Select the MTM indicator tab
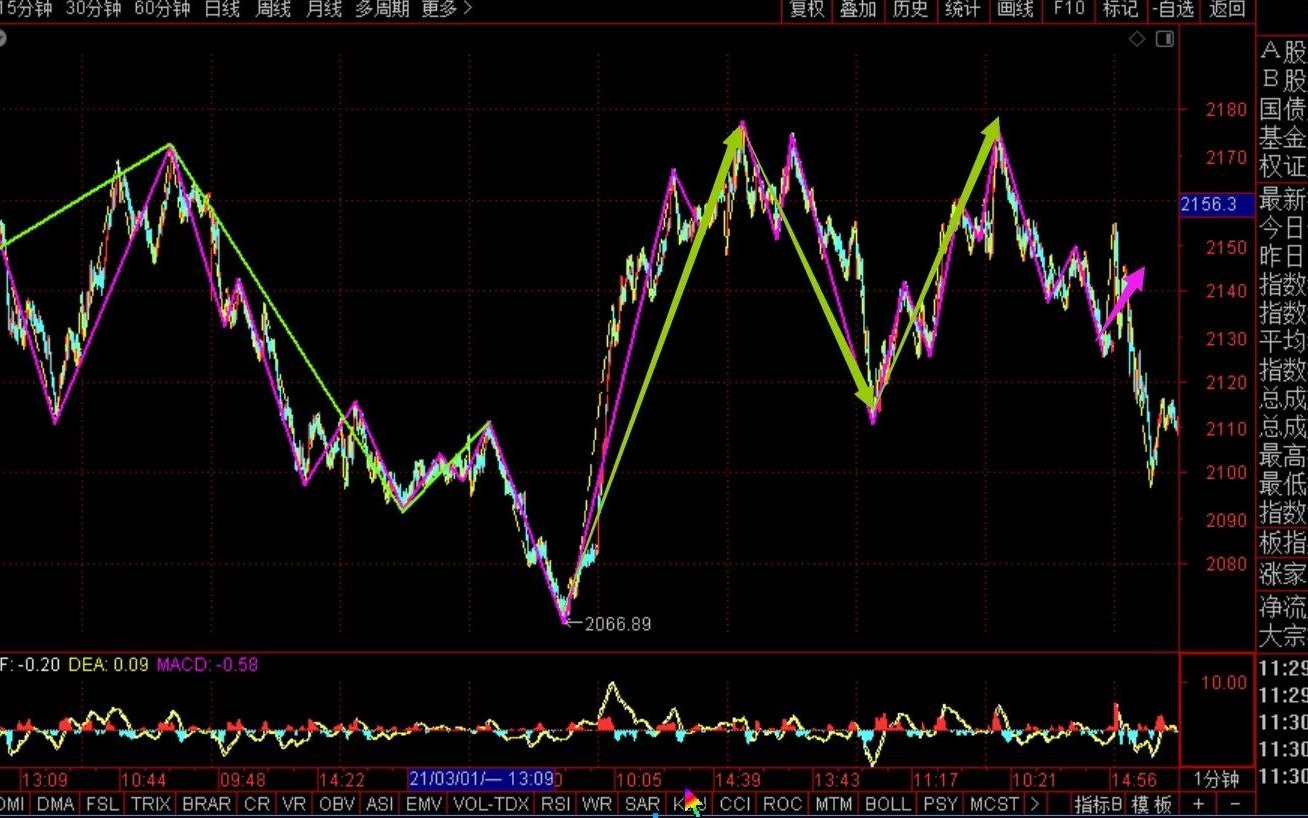This screenshot has height=818, width=1308. coord(833,804)
